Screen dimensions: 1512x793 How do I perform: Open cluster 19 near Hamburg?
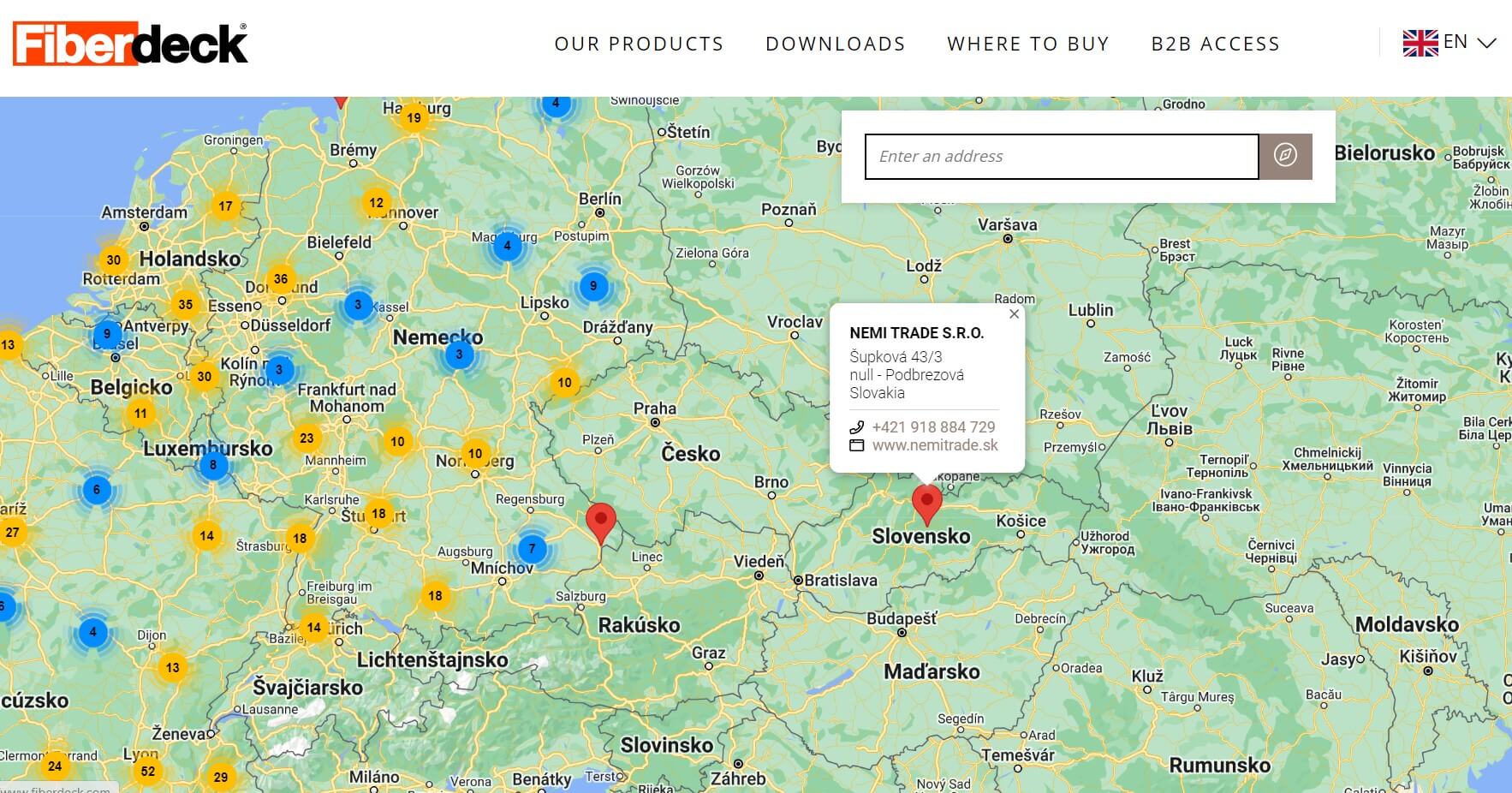(x=414, y=118)
